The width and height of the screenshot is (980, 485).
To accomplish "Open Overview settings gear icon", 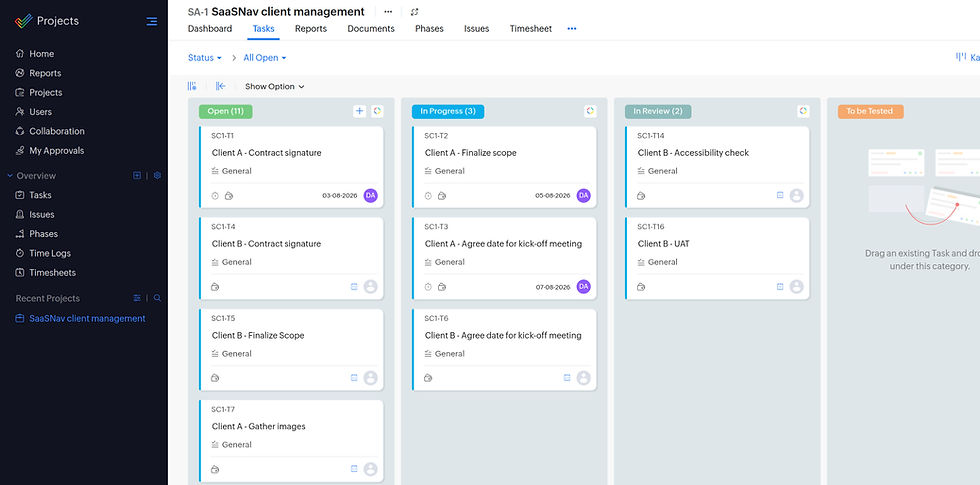I will pos(158,176).
